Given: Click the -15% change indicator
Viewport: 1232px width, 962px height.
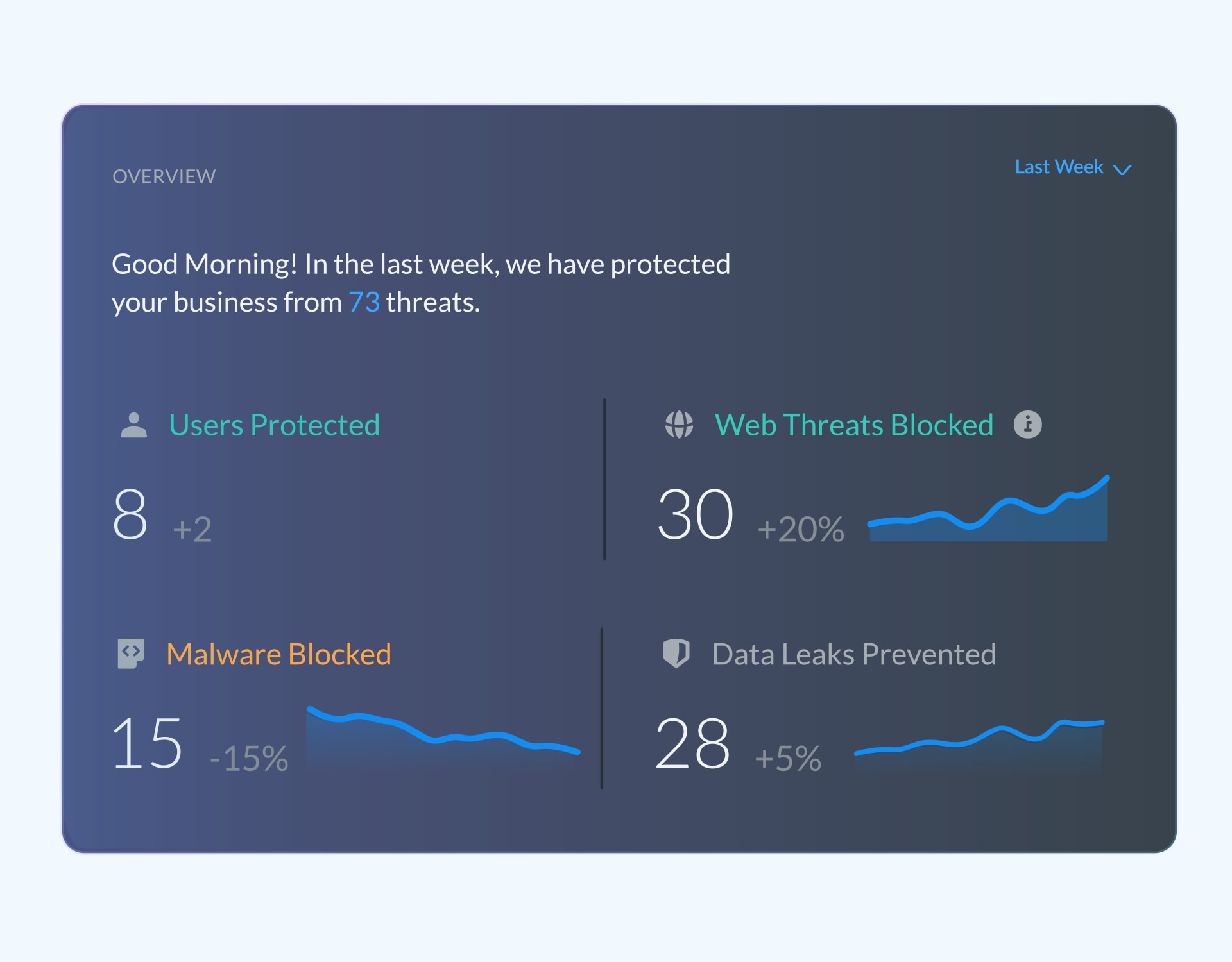Looking at the screenshot, I should 250,758.
